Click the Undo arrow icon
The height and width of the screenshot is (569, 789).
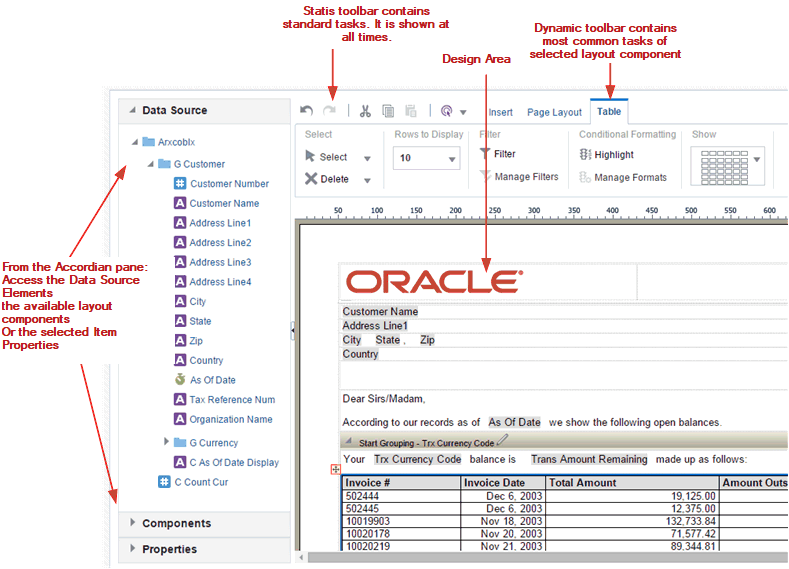pos(307,112)
